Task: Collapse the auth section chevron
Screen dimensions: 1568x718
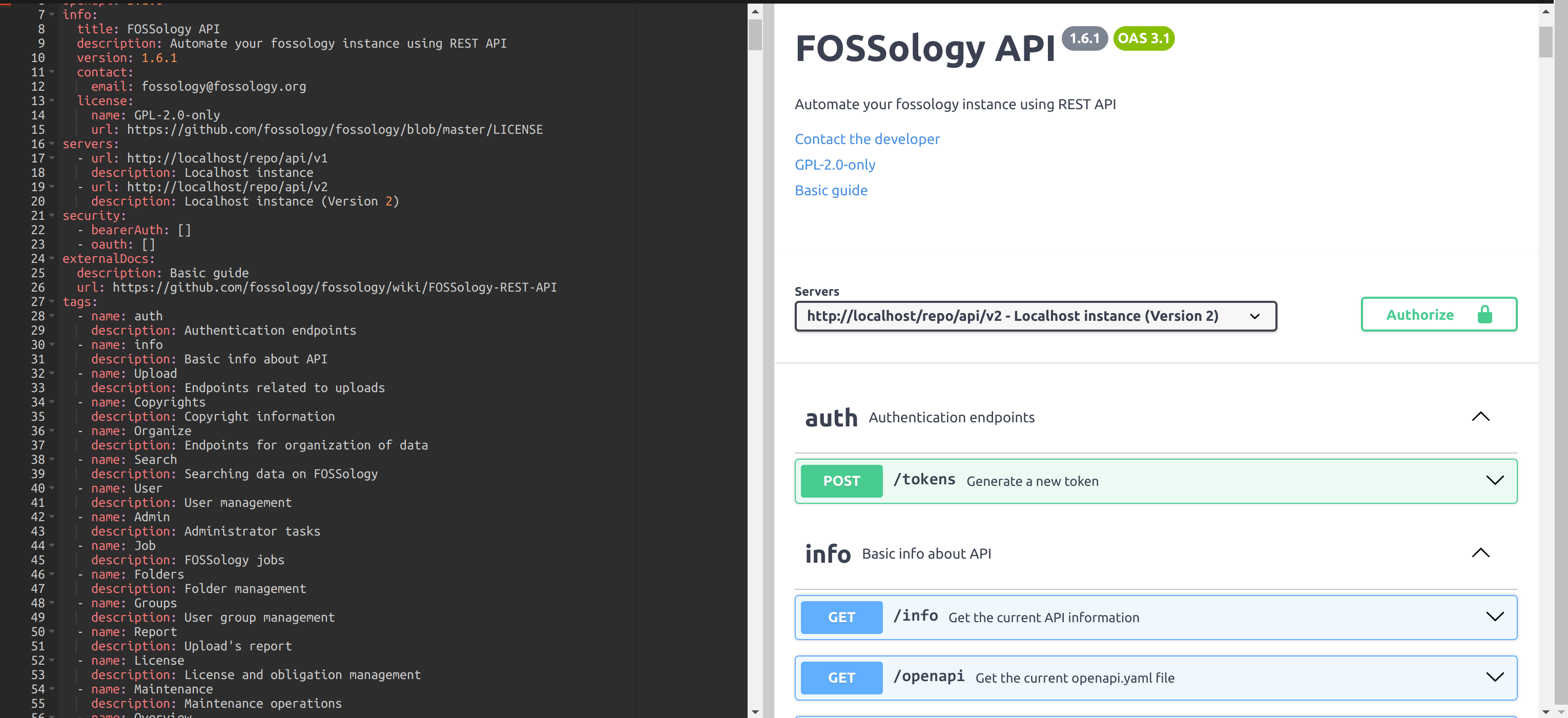Action: 1480,417
